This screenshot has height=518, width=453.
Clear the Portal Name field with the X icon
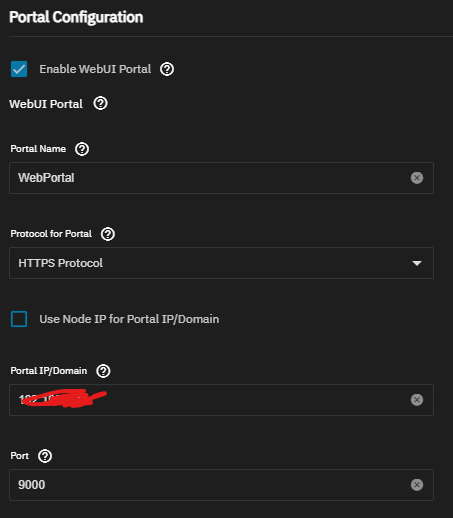click(x=417, y=178)
